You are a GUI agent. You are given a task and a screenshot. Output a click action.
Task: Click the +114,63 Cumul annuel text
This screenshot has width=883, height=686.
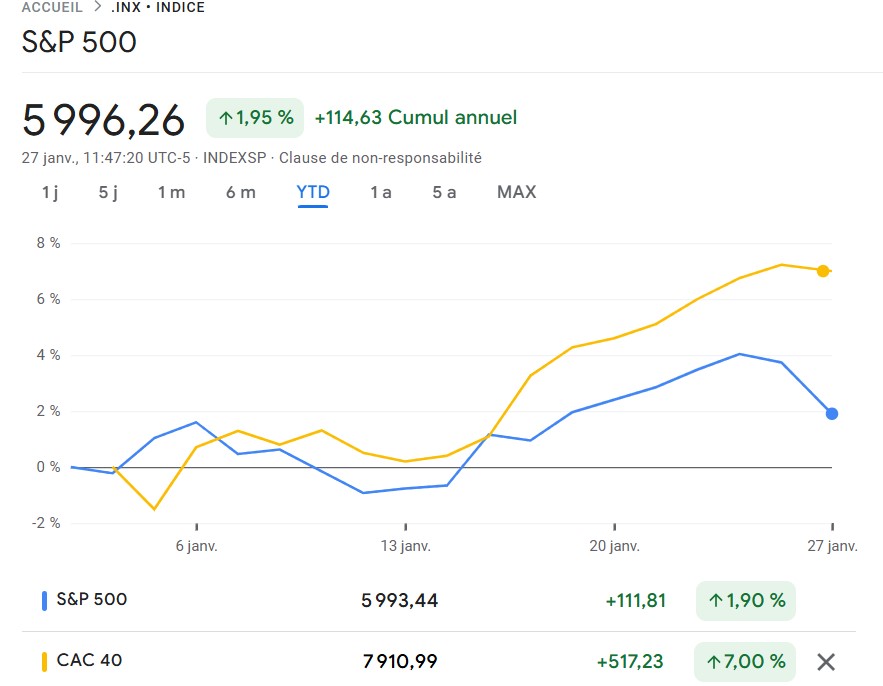coord(416,117)
